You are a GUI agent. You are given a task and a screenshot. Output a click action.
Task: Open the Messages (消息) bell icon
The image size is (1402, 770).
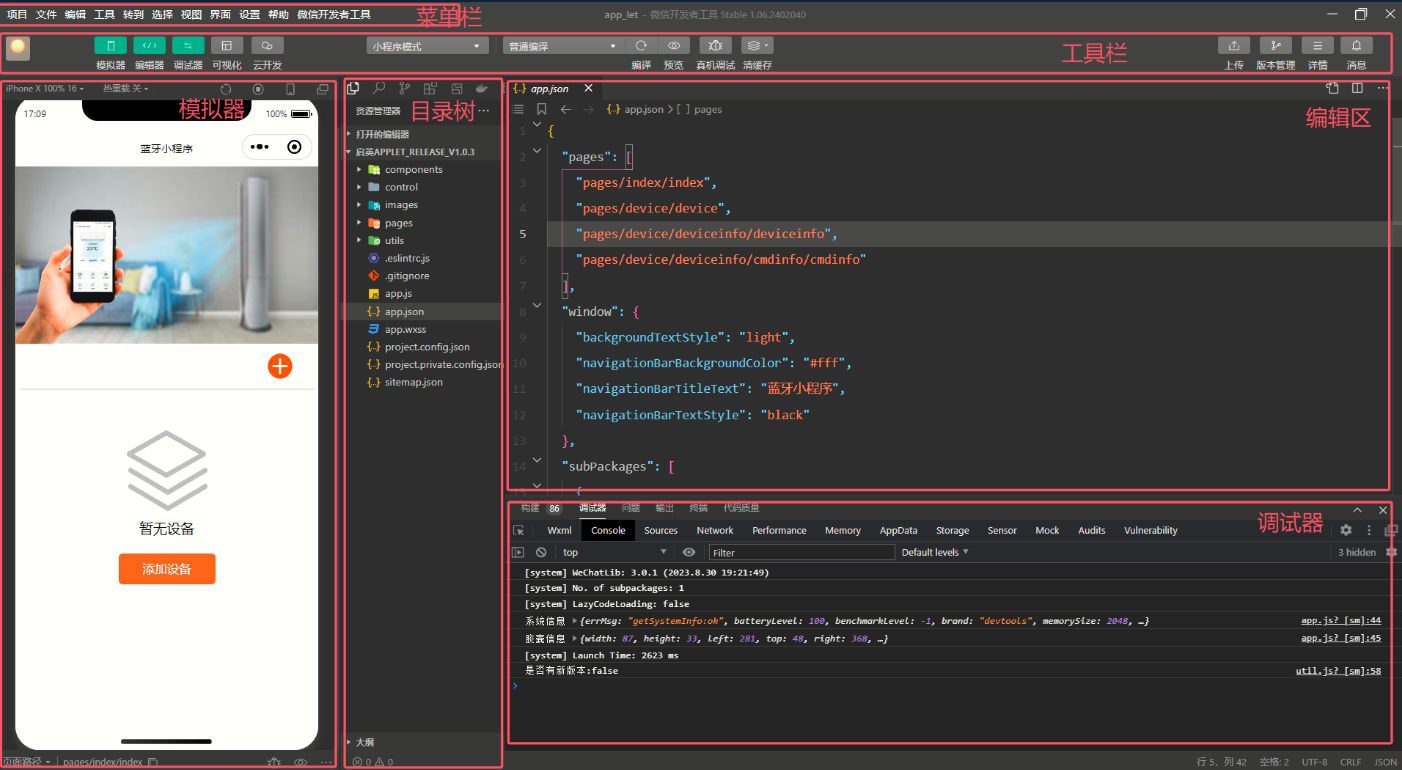coord(1356,46)
